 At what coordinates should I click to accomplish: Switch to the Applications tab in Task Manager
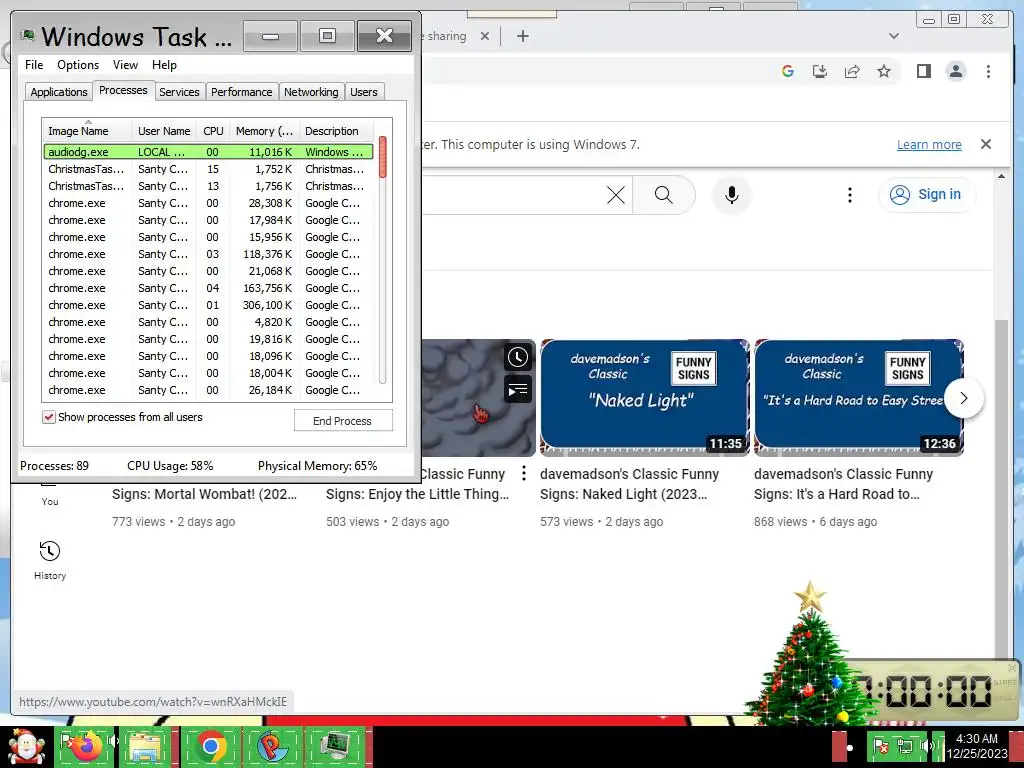point(59,92)
